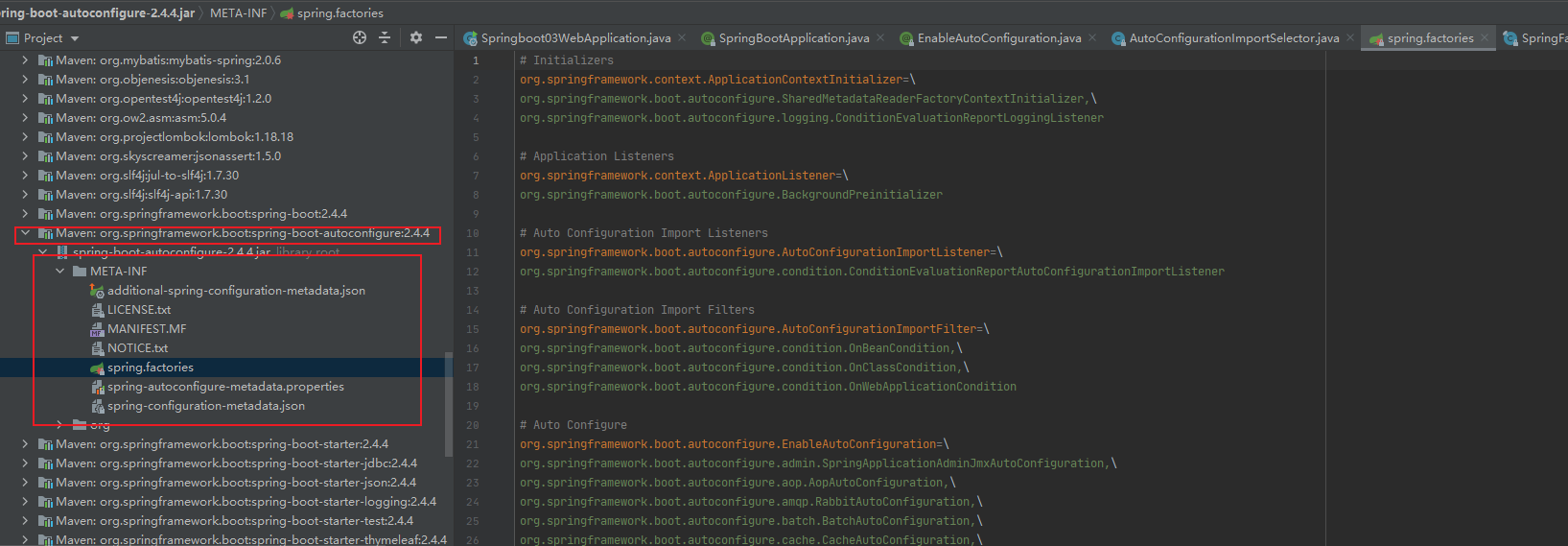Switch to EnableAutoConfiguration.java tab
The height and width of the screenshot is (546, 1568).
click(999, 38)
